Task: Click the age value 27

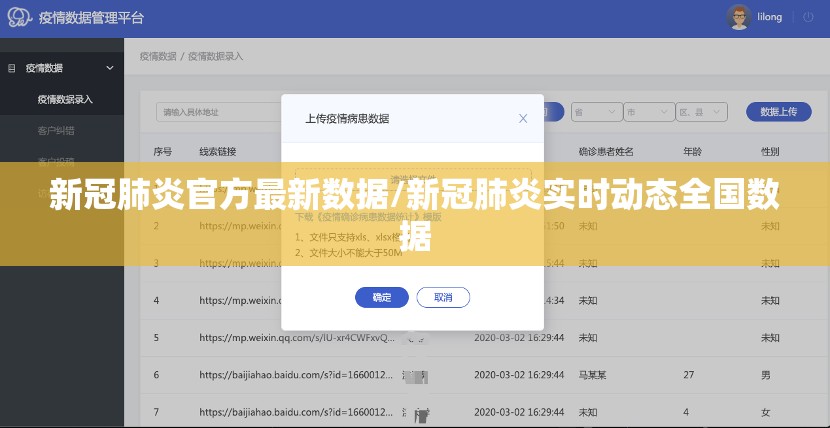Action: [x=689, y=375]
